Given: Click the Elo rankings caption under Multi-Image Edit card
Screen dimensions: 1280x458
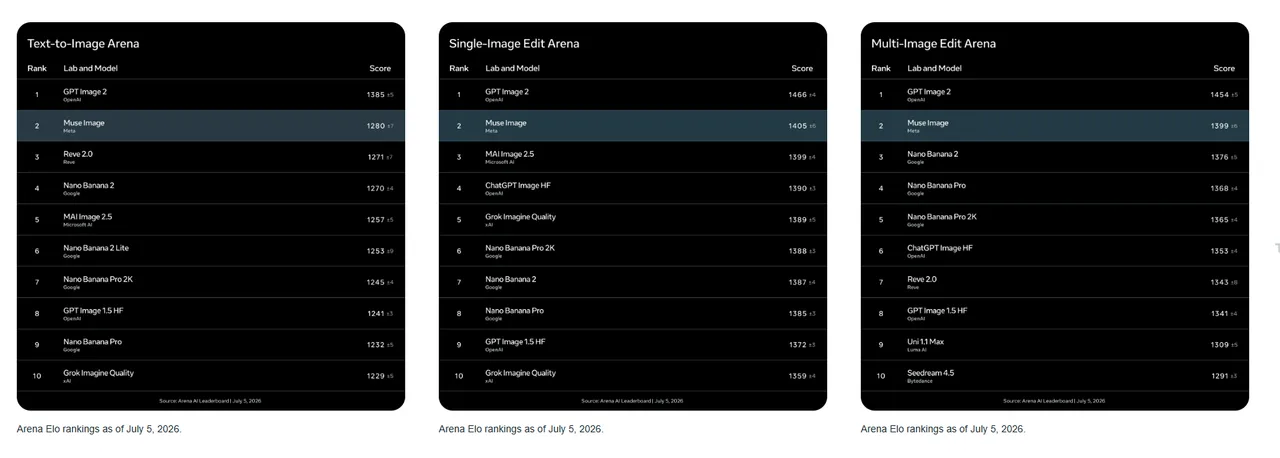Looking at the screenshot, I should click(943, 429).
